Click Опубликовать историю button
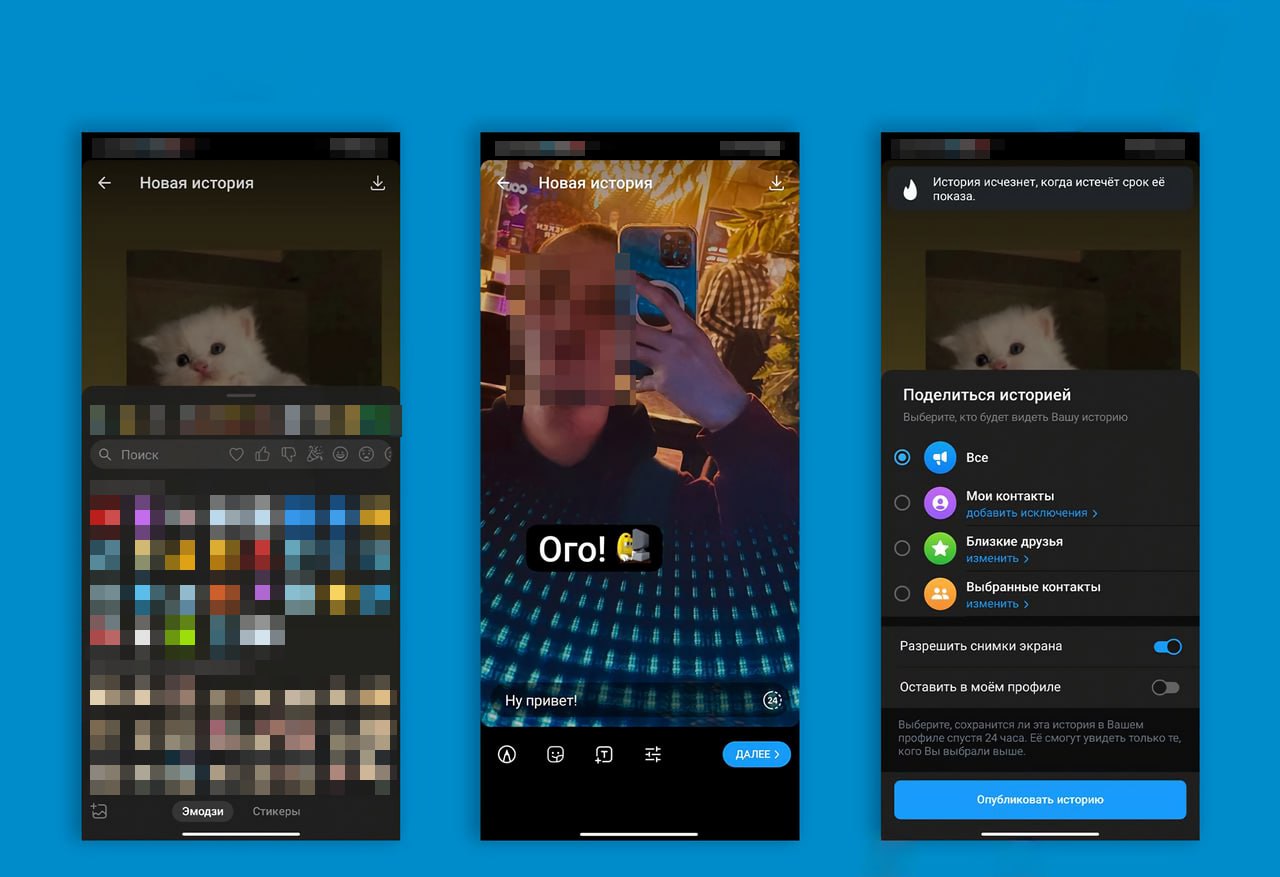The height and width of the screenshot is (877, 1280). (x=1039, y=800)
